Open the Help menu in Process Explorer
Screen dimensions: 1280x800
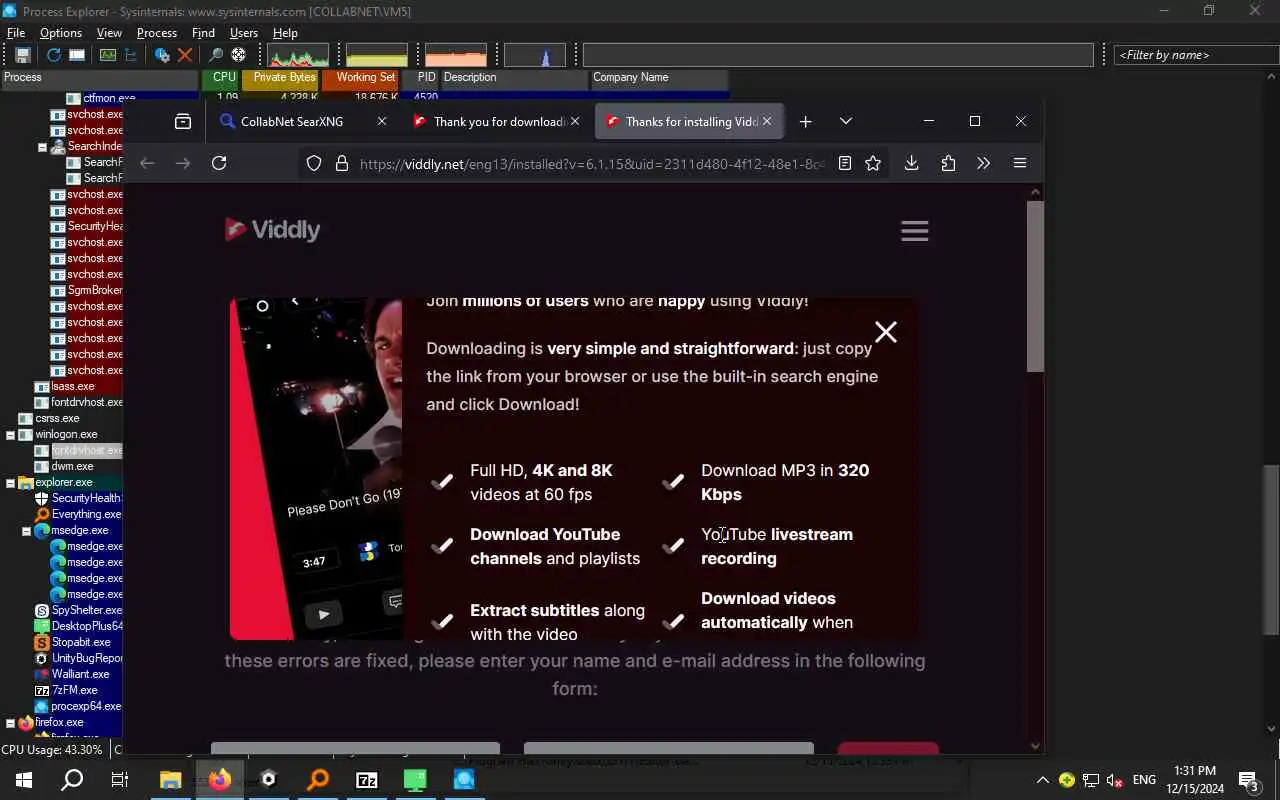pos(285,33)
